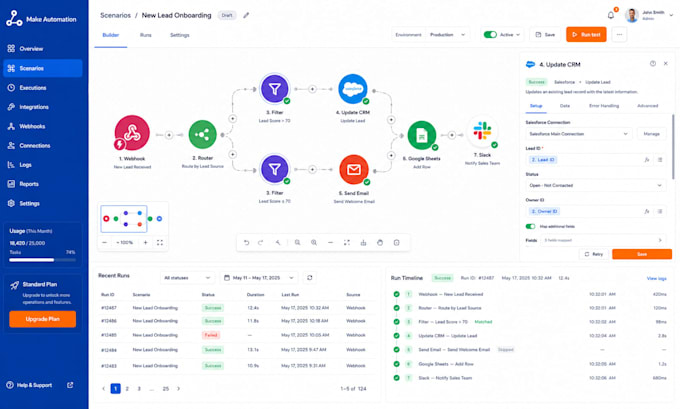The height and width of the screenshot is (409, 680).
Task: Select the green Router node
Action: point(203,134)
